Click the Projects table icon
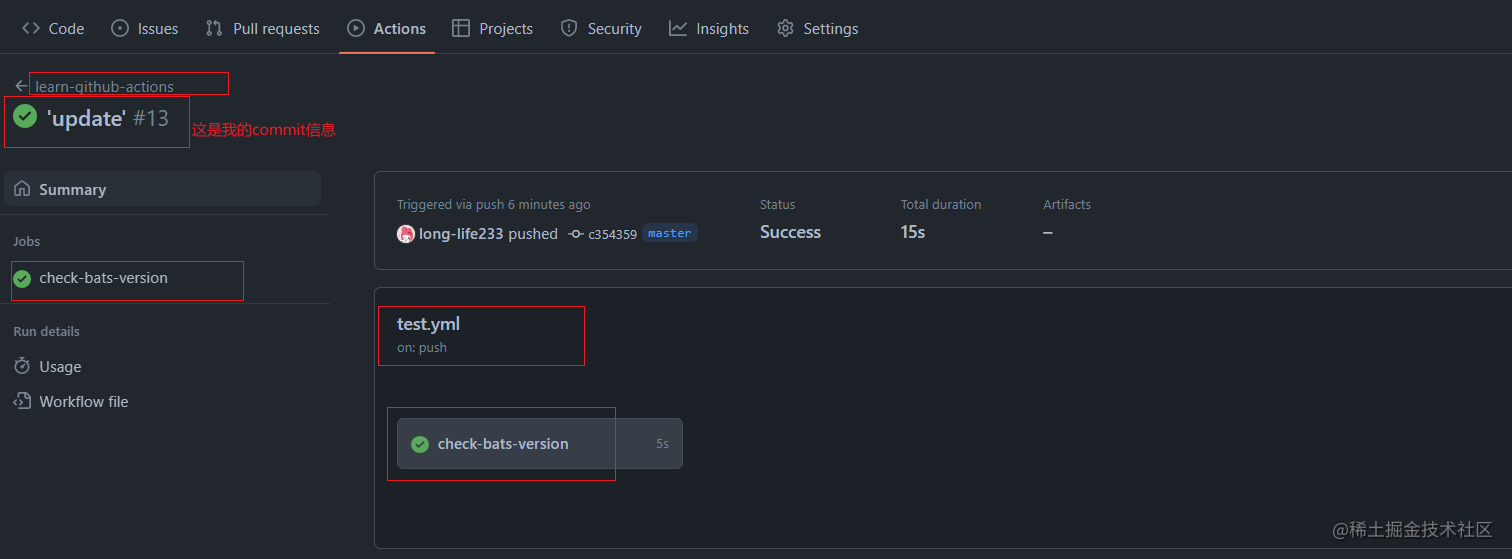This screenshot has width=1512, height=559. tap(461, 28)
